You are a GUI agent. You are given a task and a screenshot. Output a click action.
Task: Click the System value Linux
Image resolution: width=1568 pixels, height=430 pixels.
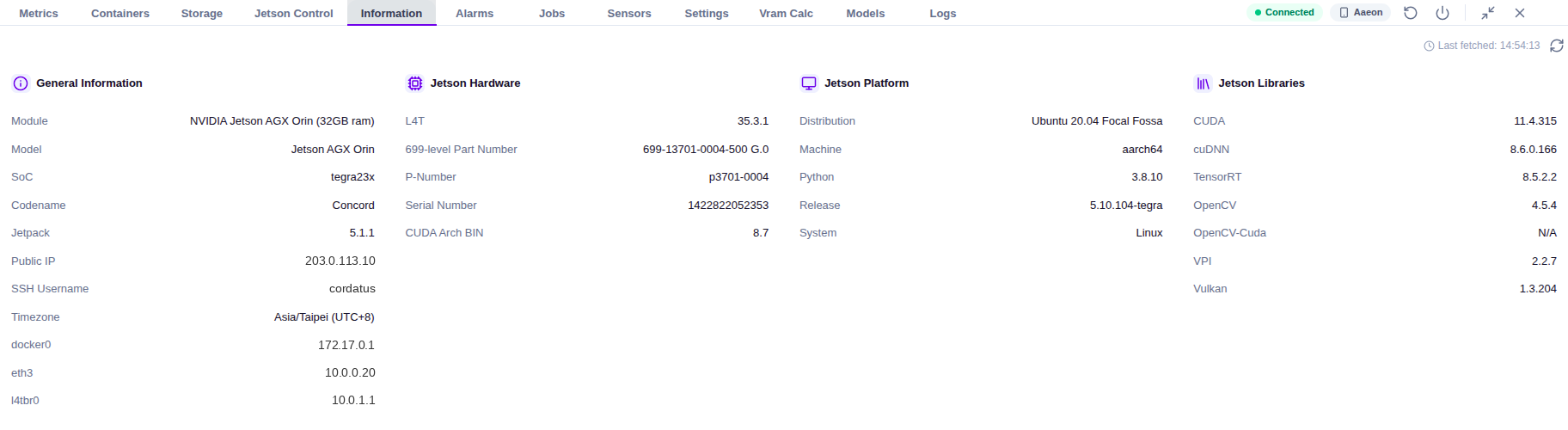(1149, 233)
